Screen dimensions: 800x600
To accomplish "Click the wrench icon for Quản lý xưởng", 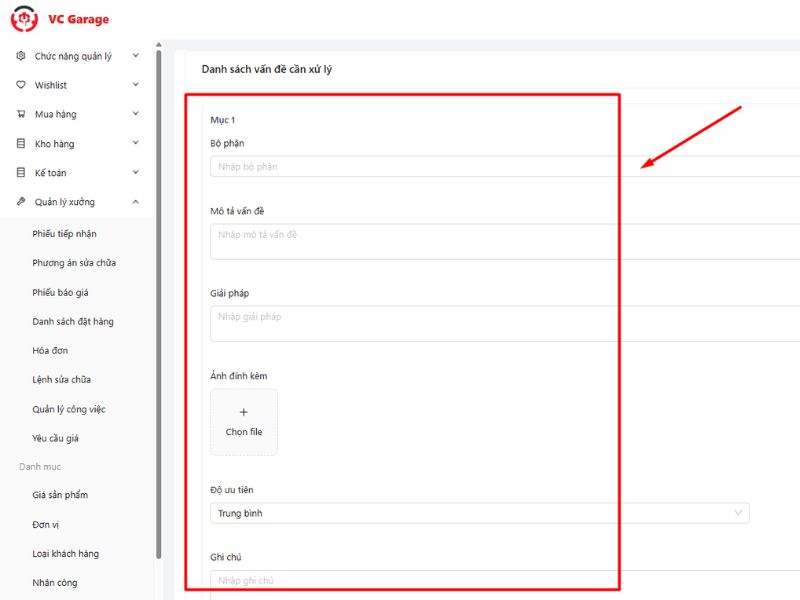I will [21, 202].
